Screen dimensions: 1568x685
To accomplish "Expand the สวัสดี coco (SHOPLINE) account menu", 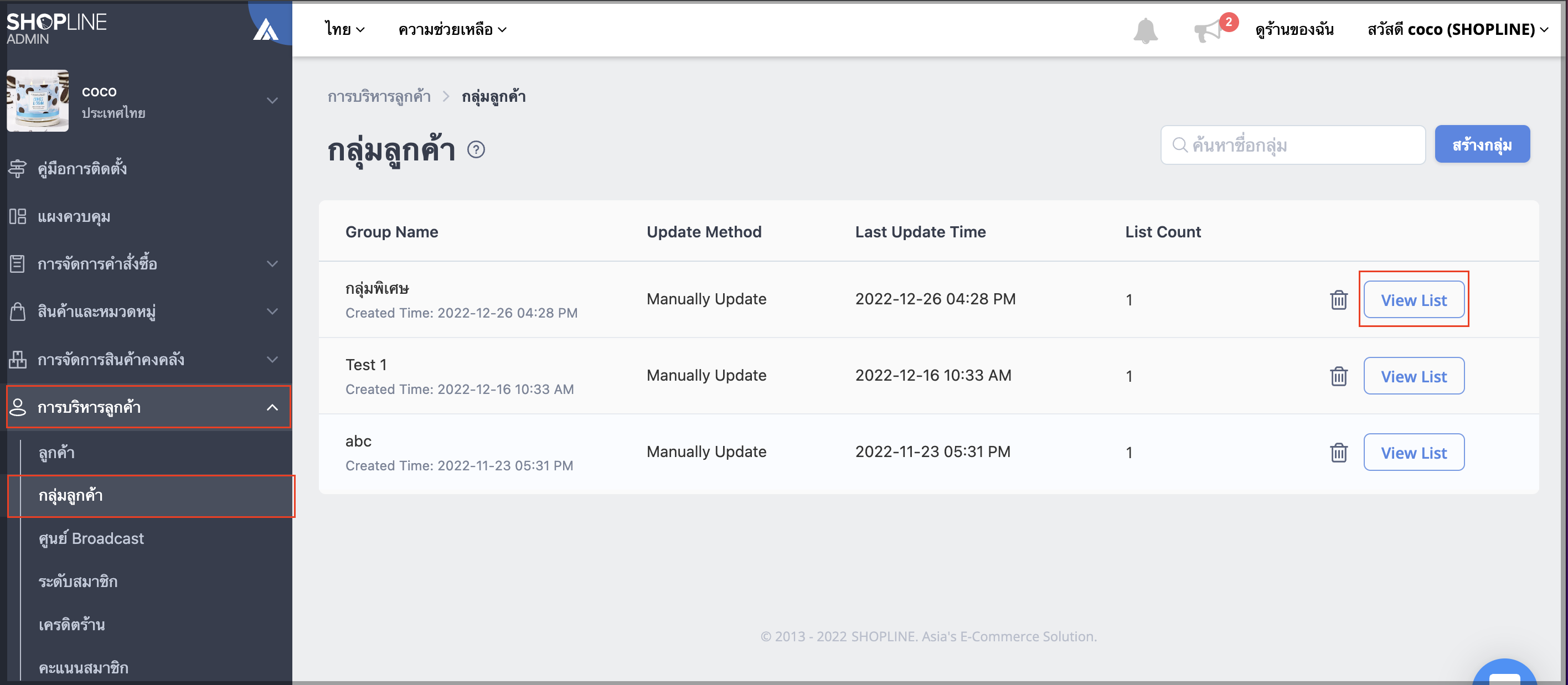I will point(1457,29).
